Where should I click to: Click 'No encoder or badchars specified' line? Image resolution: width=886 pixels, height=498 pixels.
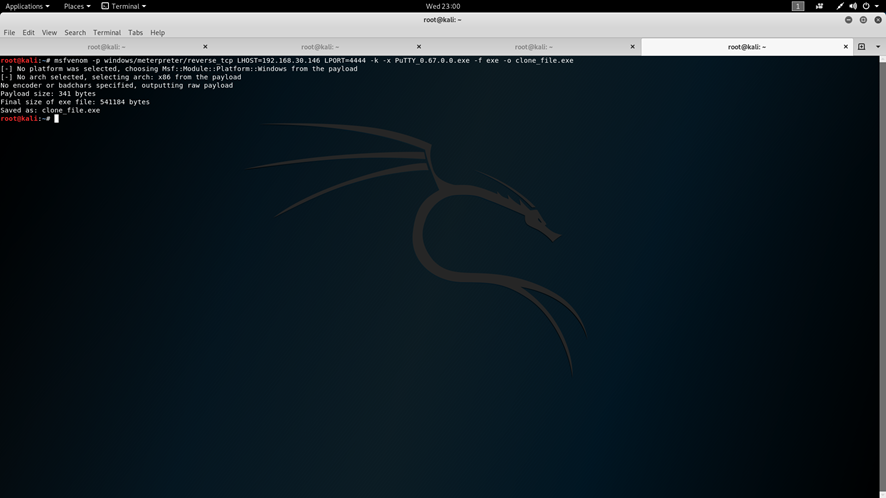(x=116, y=86)
